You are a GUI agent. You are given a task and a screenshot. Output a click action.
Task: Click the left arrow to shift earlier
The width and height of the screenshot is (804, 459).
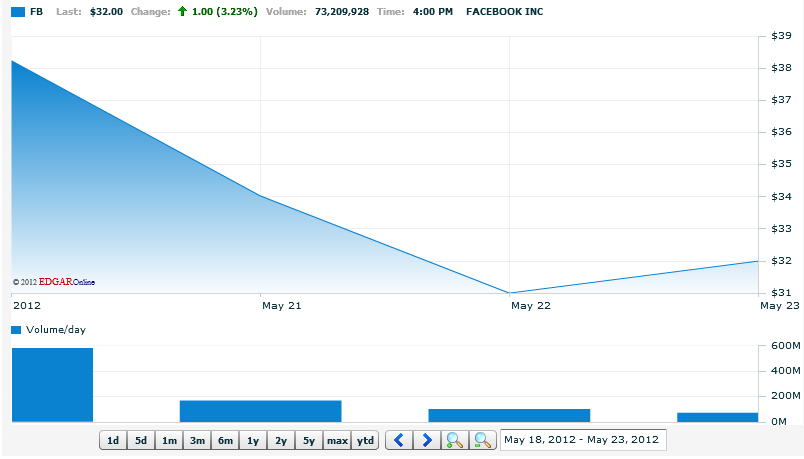pos(399,440)
